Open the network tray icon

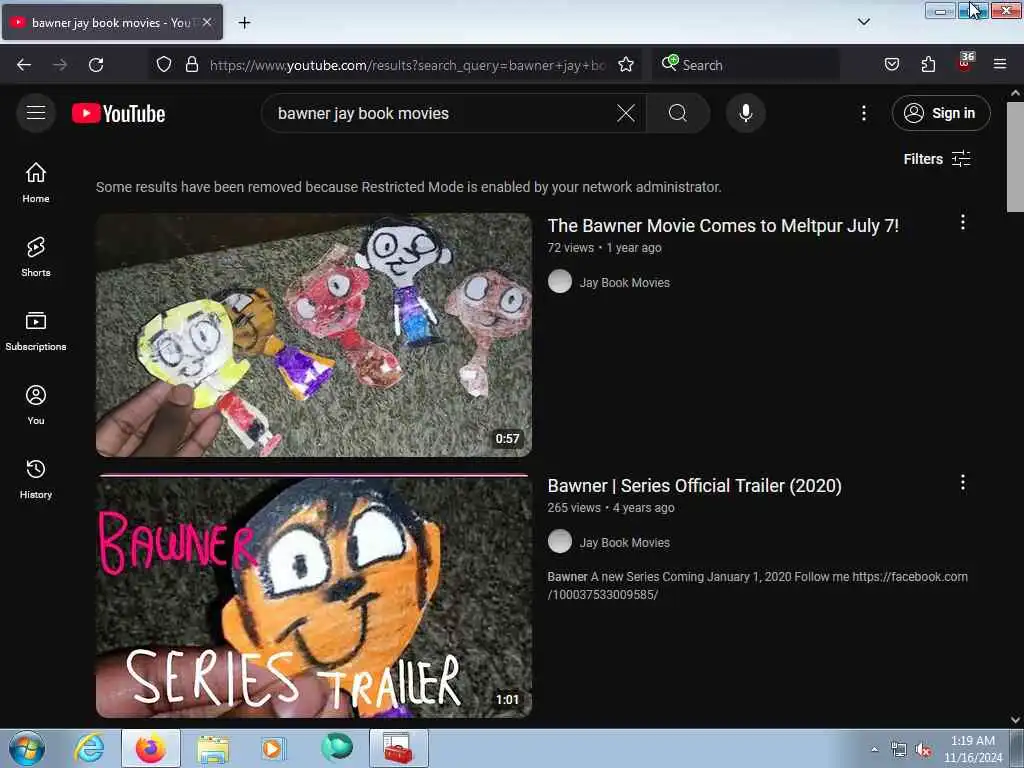(899, 750)
